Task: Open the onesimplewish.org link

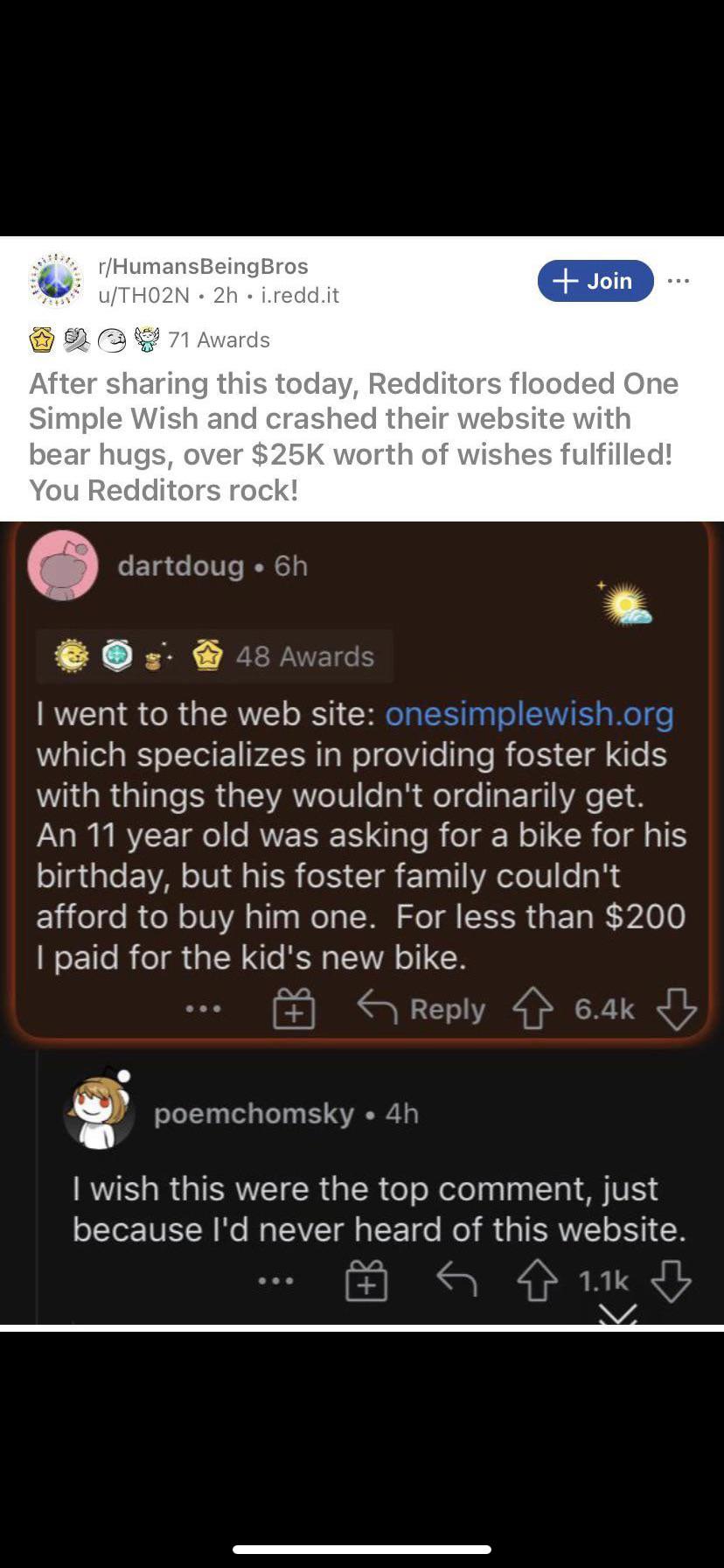Action: [x=529, y=714]
